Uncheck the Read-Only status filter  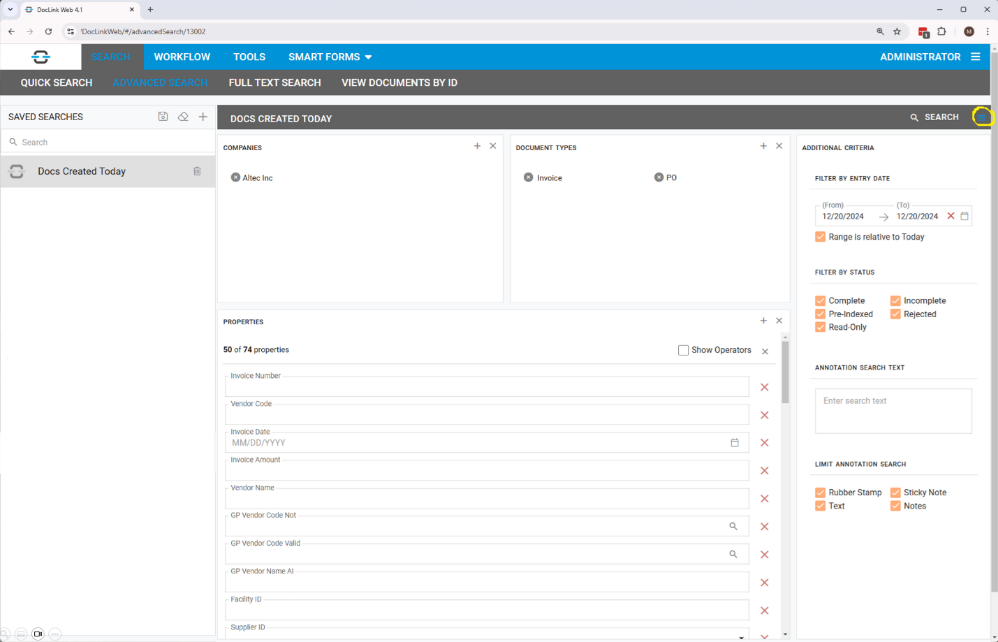point(820,327)
